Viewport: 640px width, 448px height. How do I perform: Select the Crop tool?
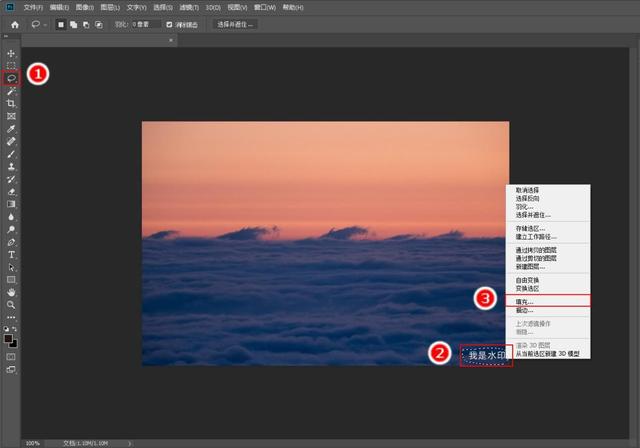click(11, 104)
